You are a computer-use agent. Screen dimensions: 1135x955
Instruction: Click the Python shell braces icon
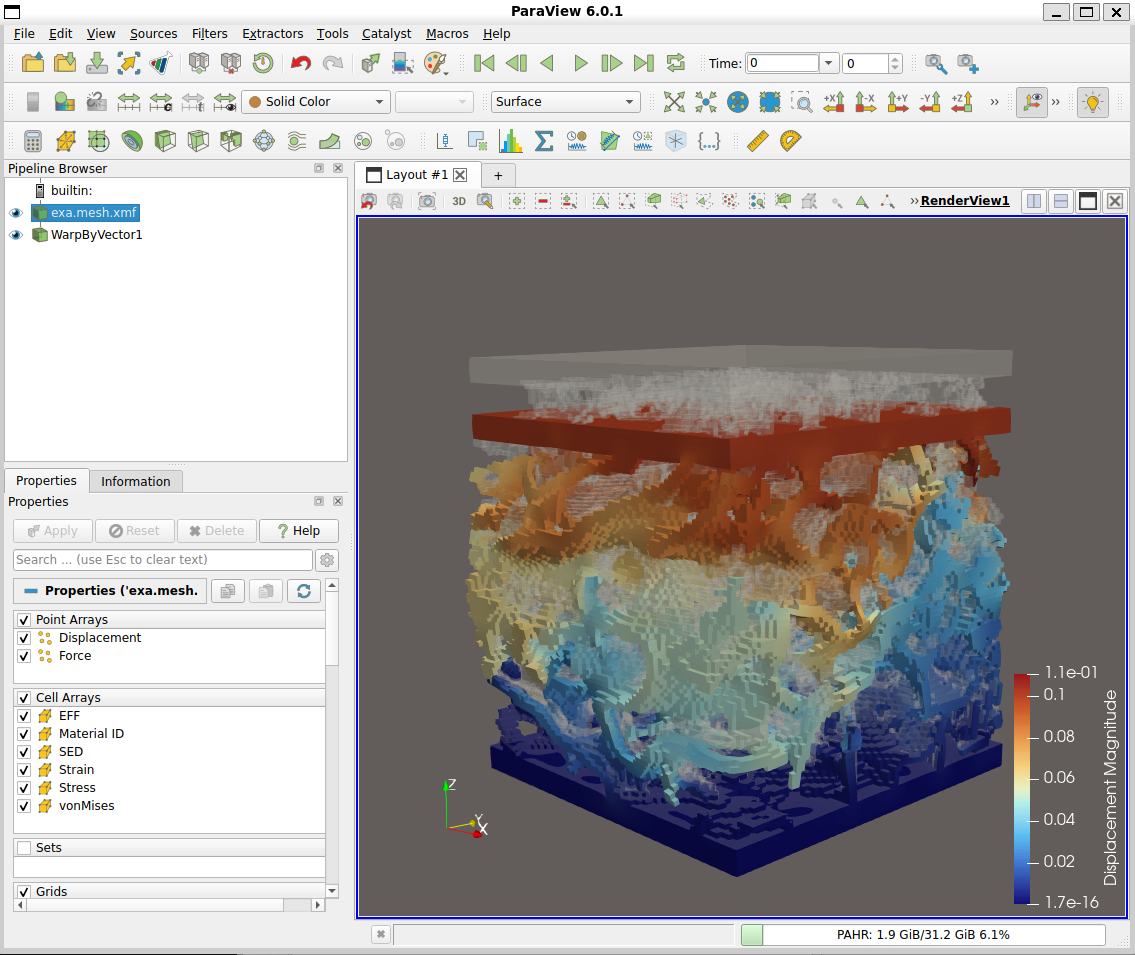pos(709,141)
